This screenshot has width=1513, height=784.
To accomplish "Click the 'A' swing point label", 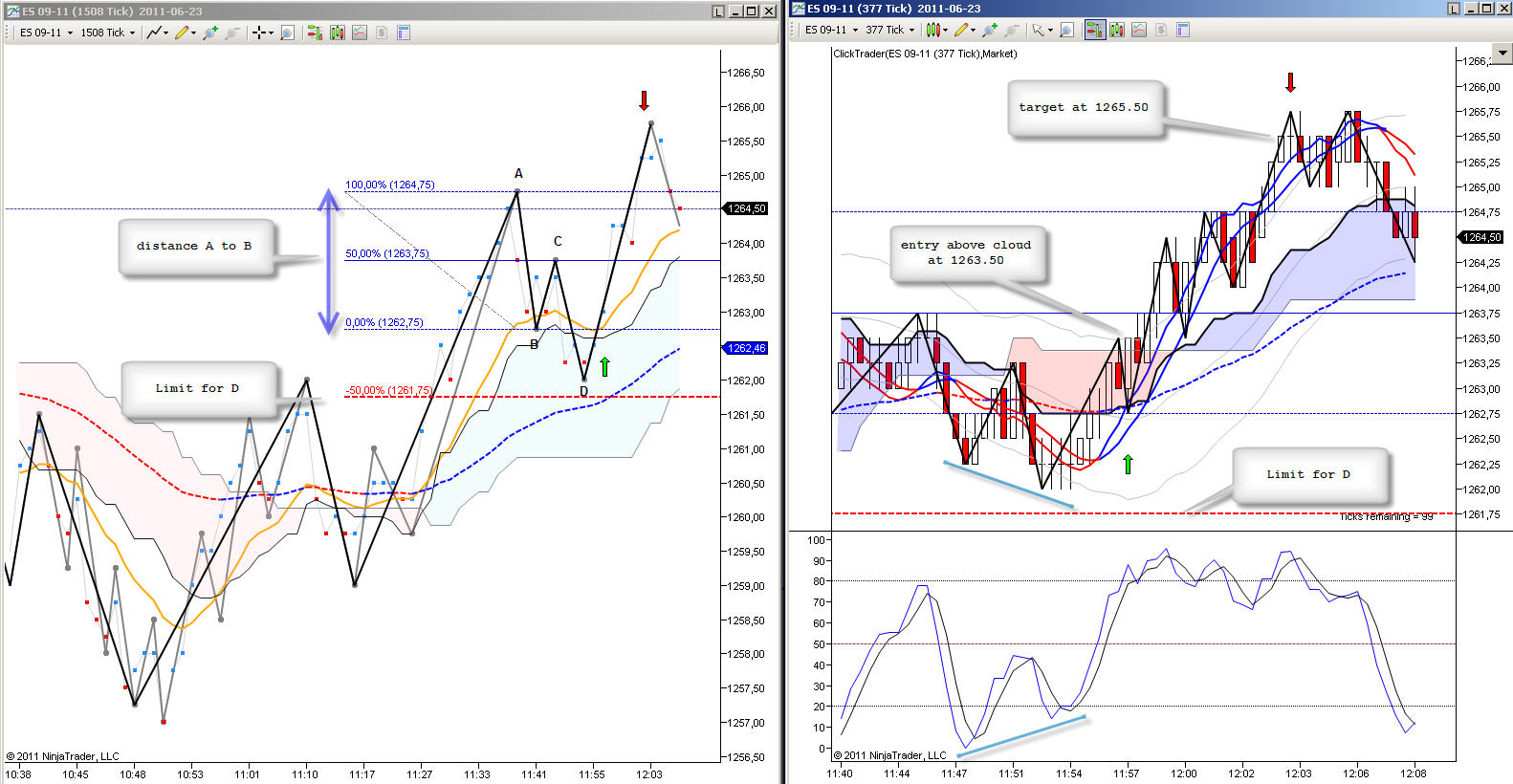I will pos(518,174).
